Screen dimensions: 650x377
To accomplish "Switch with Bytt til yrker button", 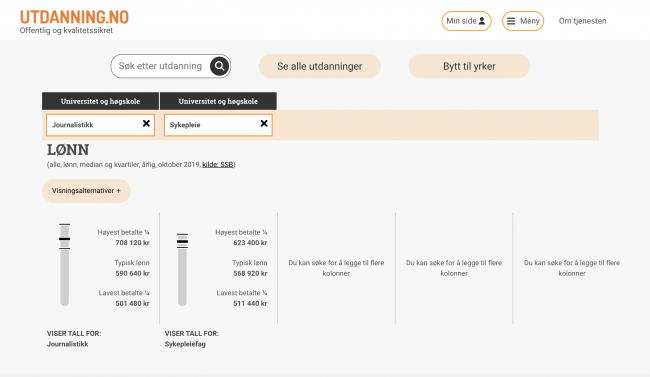I will (x=469, y=66).
